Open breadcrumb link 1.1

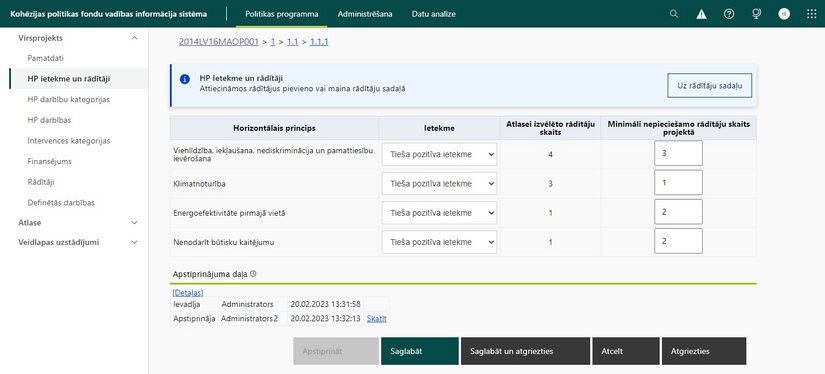[293, 42]
